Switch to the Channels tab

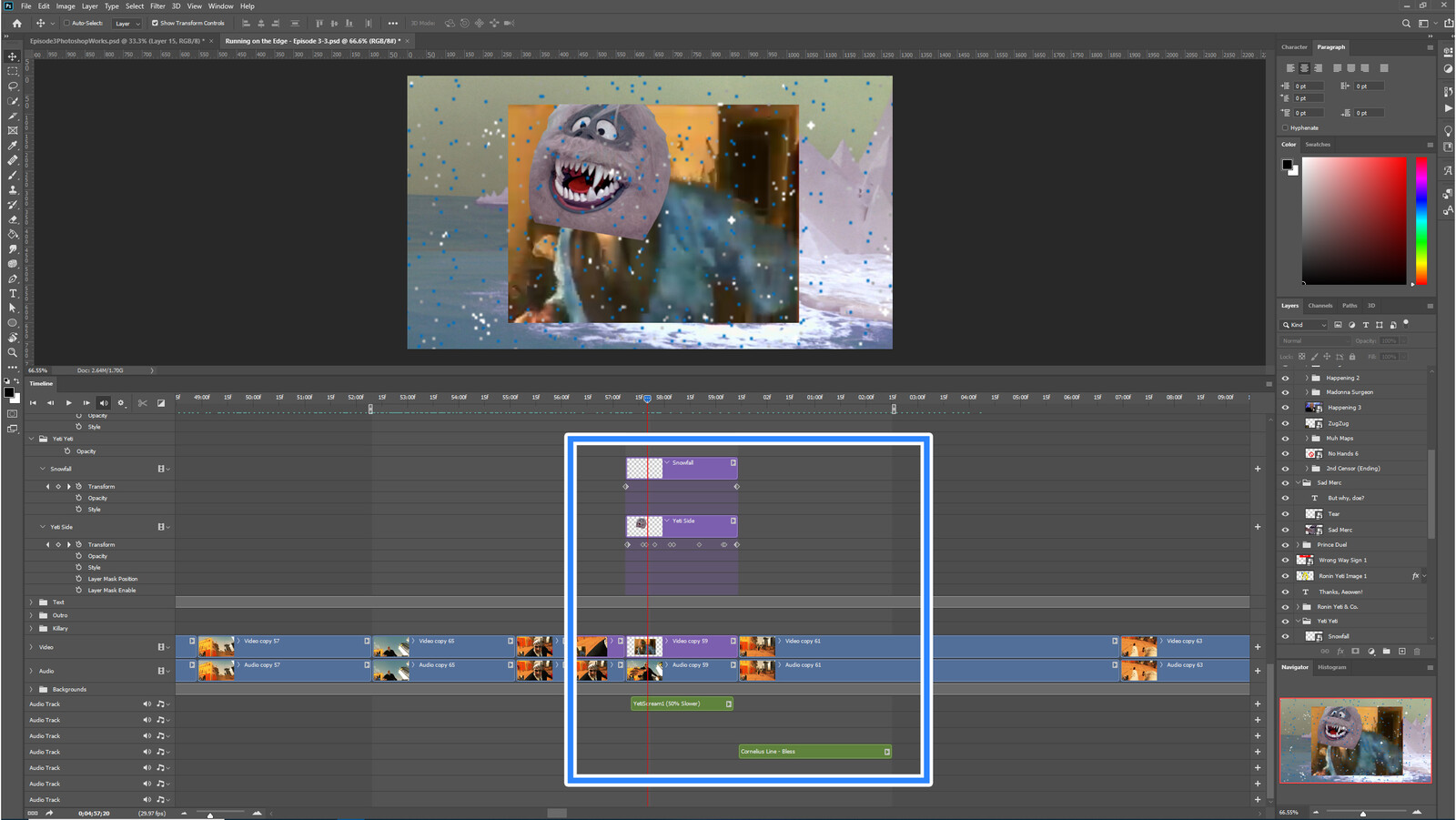point(1320,306)
